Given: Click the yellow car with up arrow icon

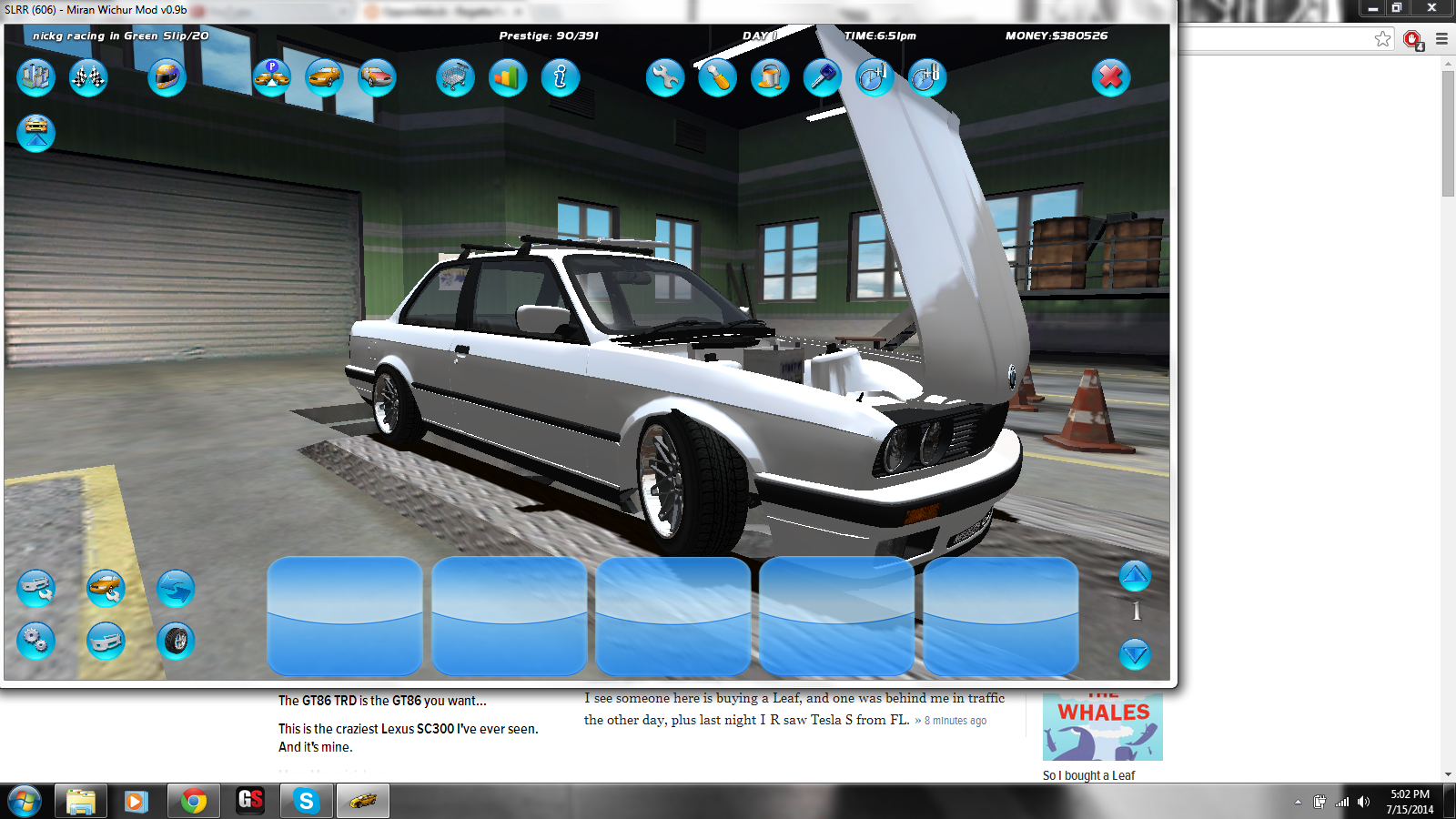Looking at the screenshot, I should coord(36,133).
